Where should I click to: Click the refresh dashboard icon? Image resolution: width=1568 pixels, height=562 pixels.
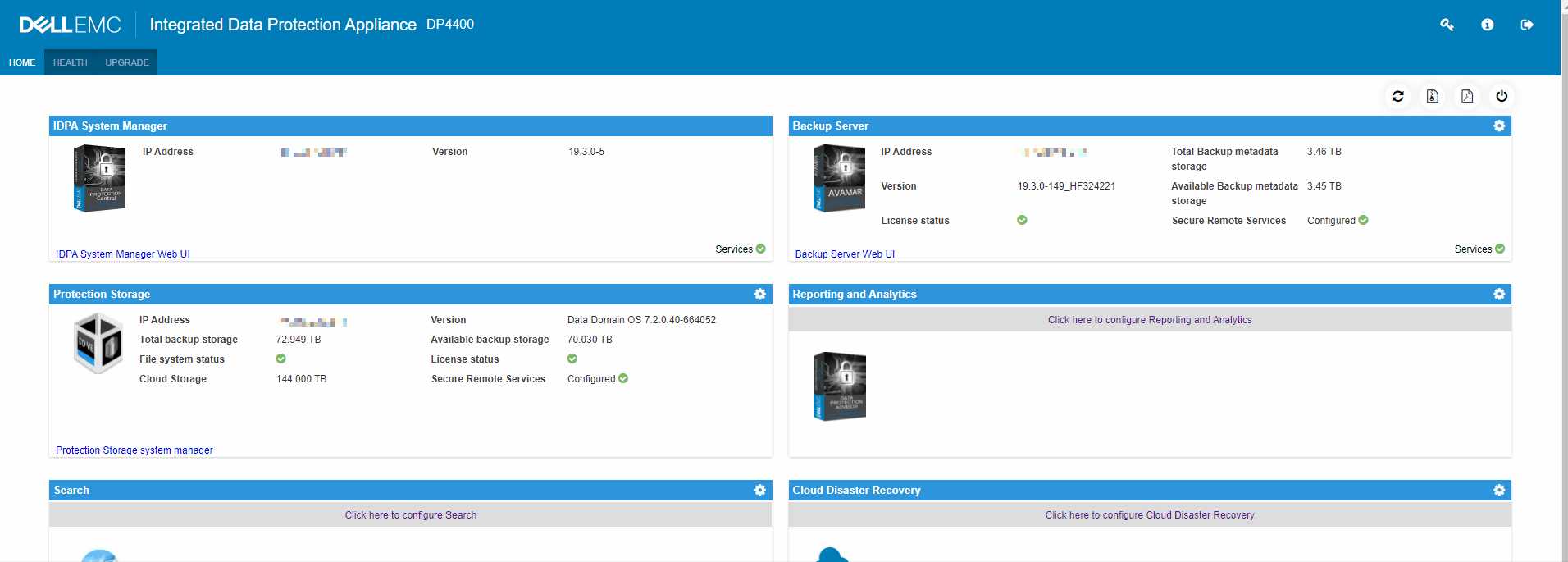(x=1397, y=96)
